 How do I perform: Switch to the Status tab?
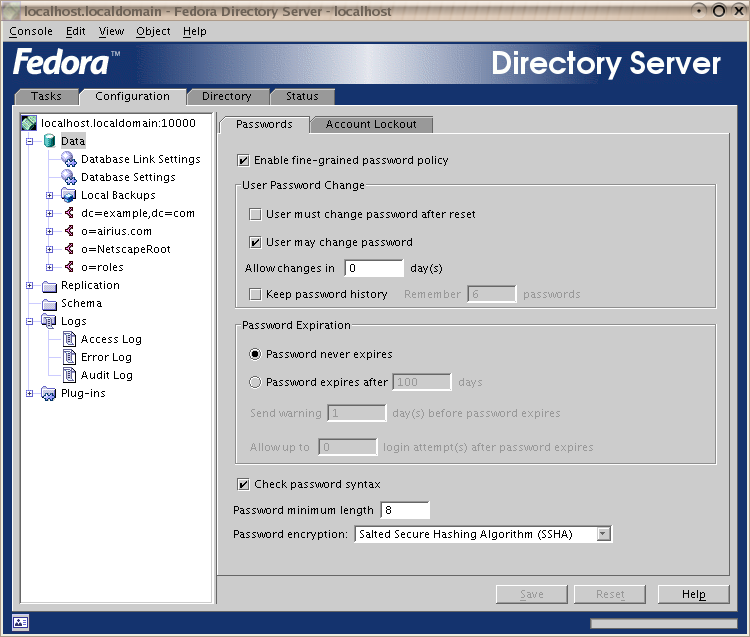coord(302,96)
